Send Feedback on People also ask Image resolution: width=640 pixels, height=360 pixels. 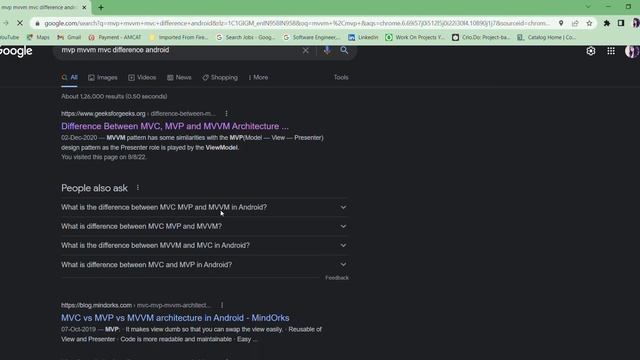pyautogui.click(x=337, y=278)
